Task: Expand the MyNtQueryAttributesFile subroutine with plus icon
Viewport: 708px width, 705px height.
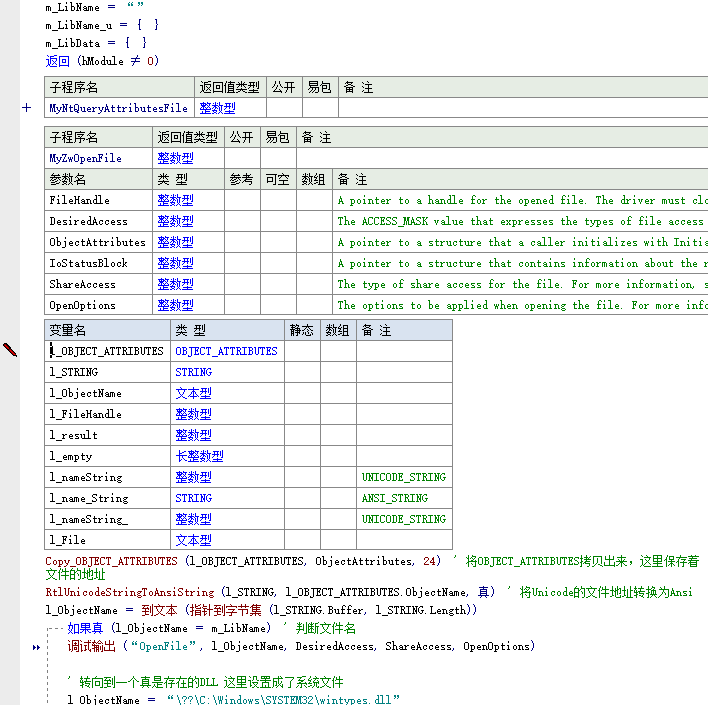Action: [27, 107]
